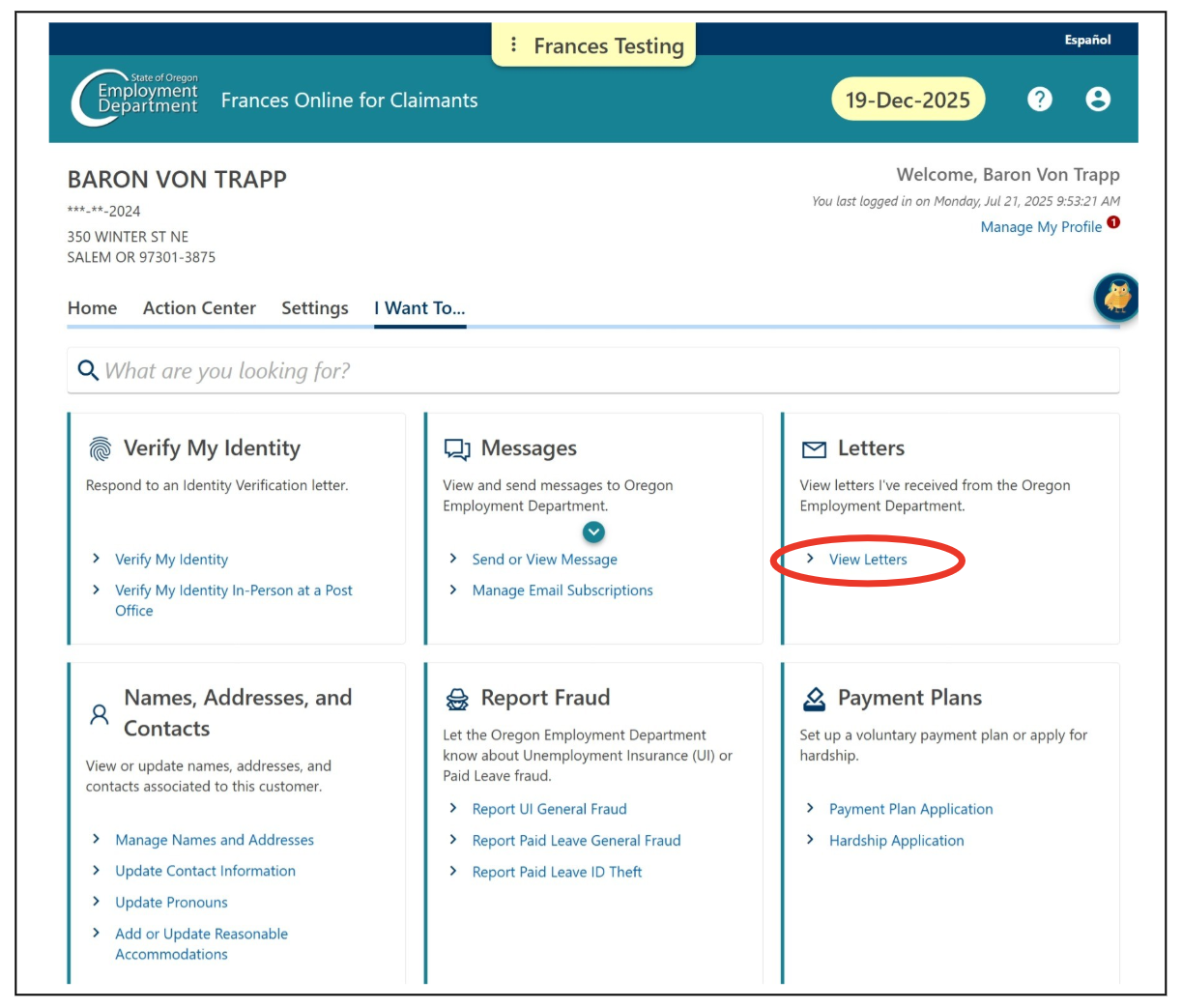Click the search field 'What are you looking for?'

tap(593, 370)
